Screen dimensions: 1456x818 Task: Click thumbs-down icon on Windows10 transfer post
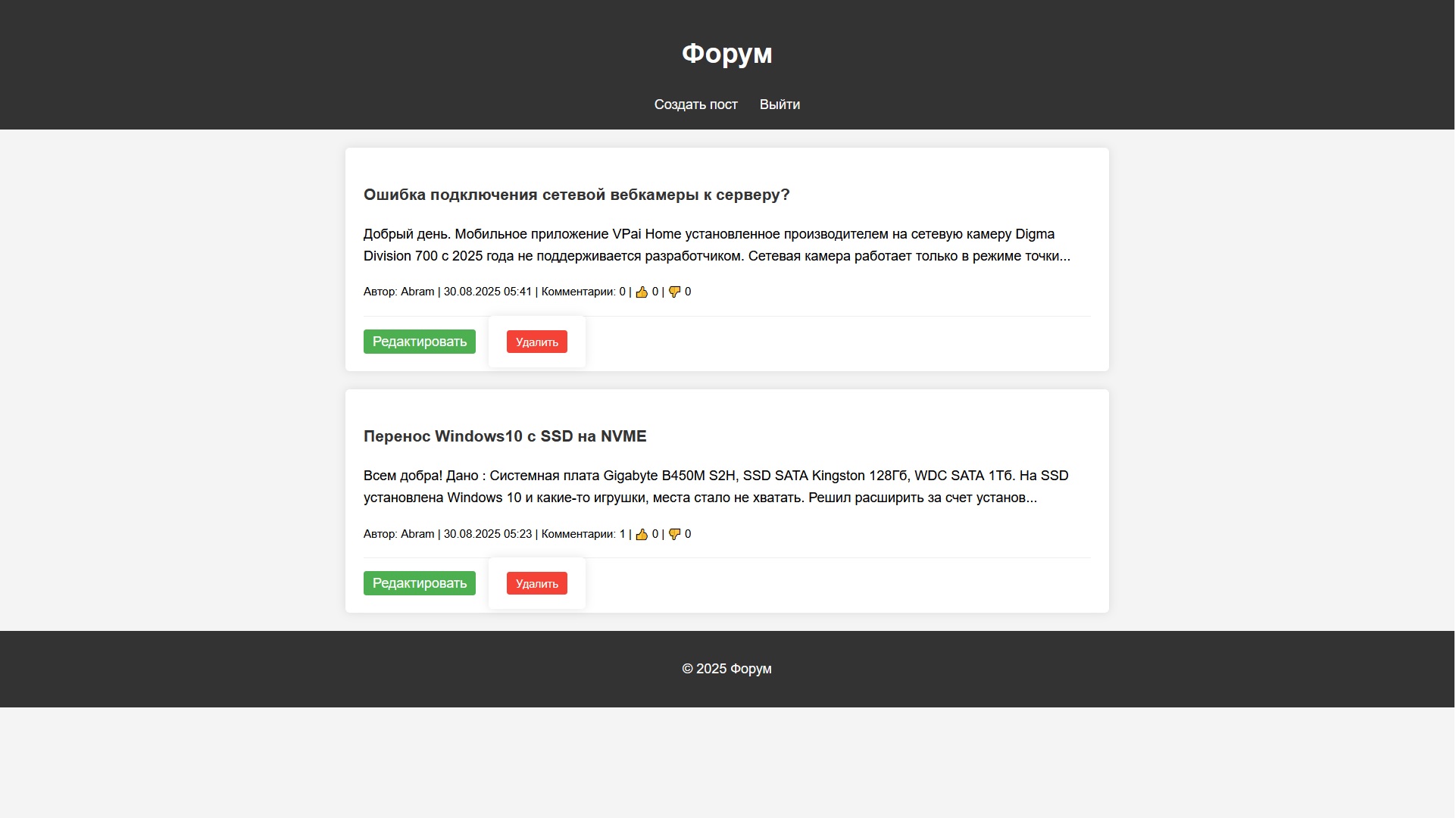(674, 535)
